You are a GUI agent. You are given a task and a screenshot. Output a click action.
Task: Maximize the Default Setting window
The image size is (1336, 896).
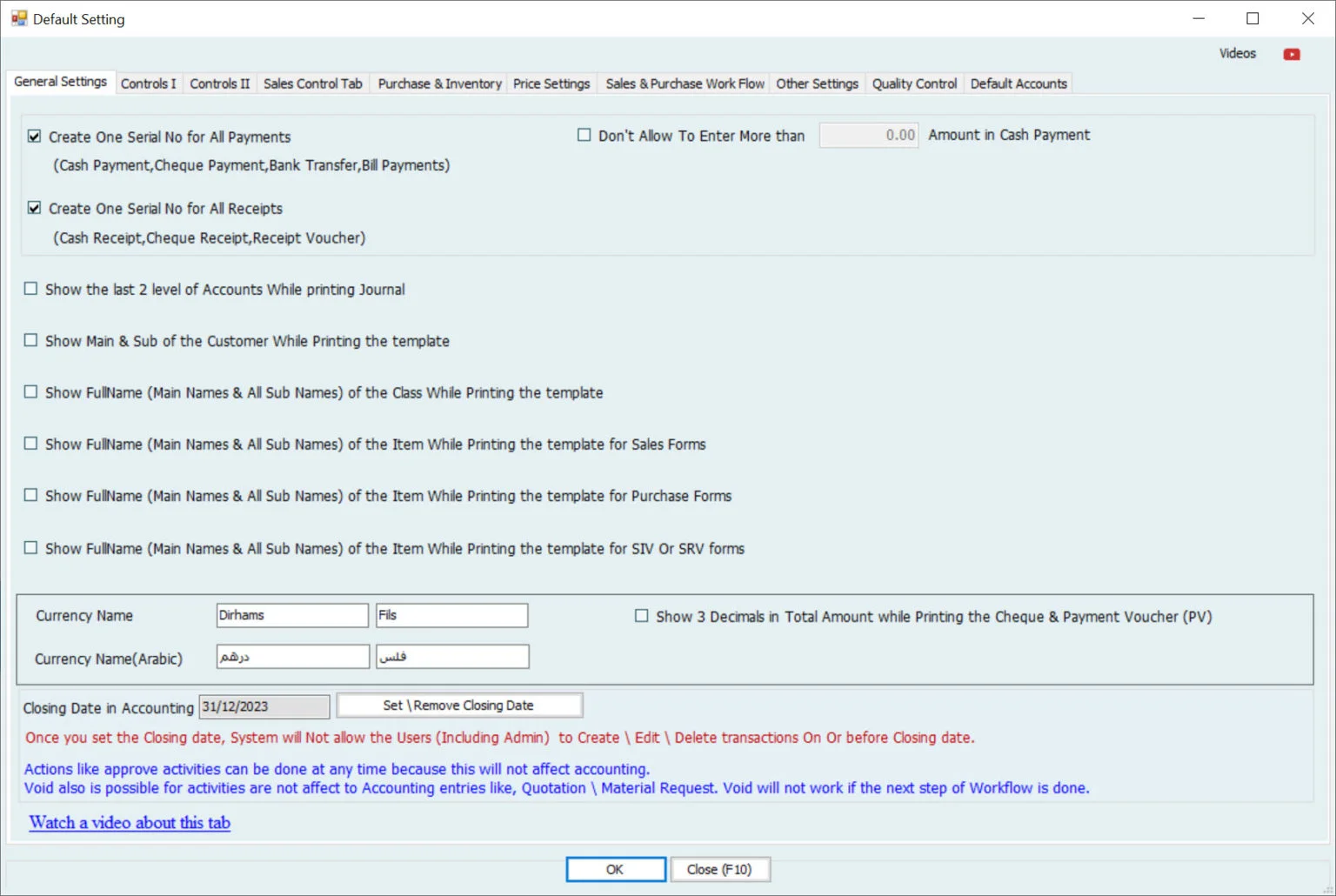[x=1252, y=18]
